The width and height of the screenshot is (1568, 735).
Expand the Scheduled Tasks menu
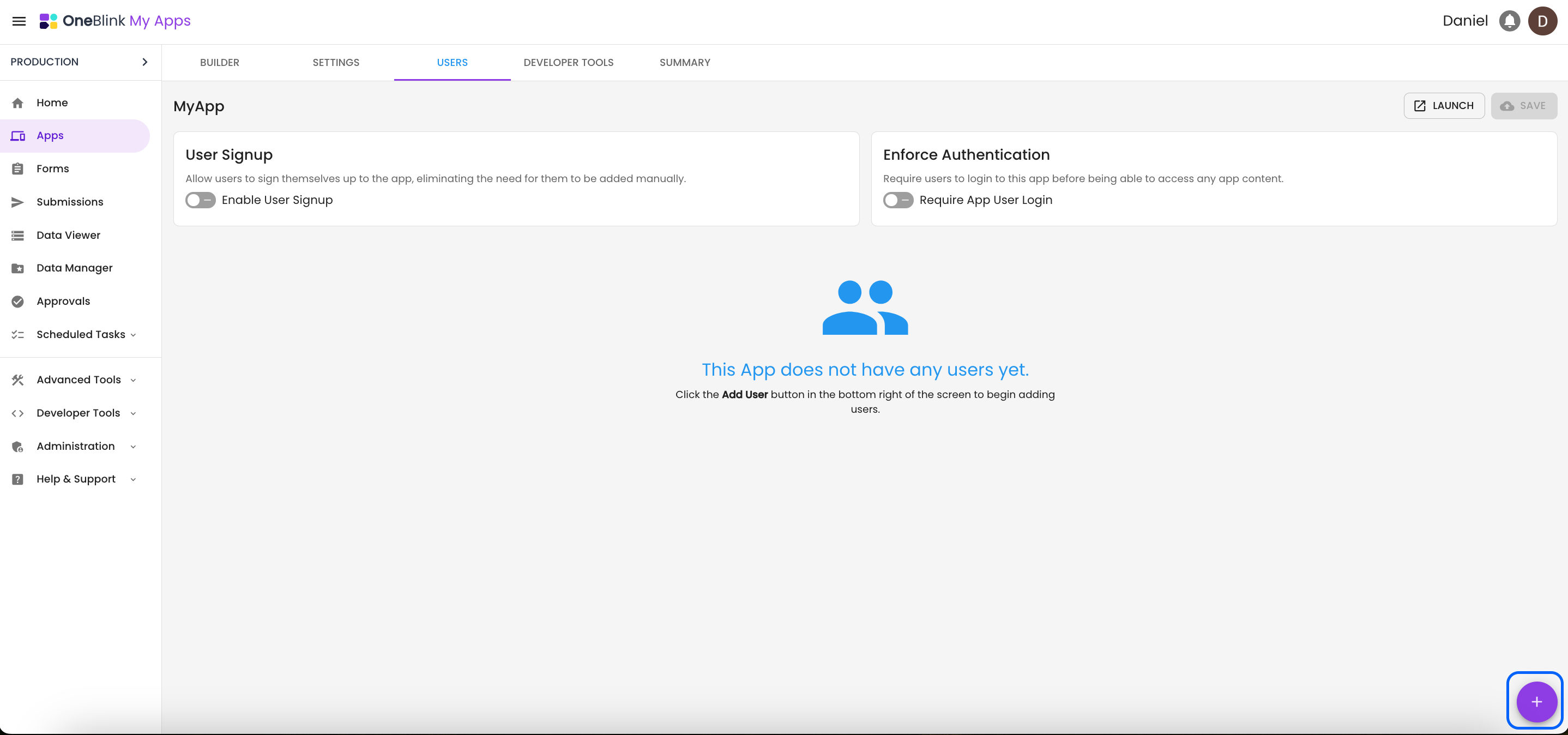tap(80, 334)
